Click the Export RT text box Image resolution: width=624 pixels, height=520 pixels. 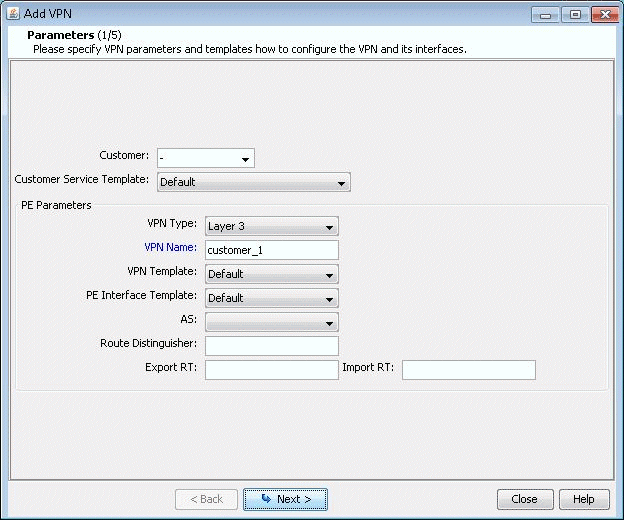click(271, 370)
